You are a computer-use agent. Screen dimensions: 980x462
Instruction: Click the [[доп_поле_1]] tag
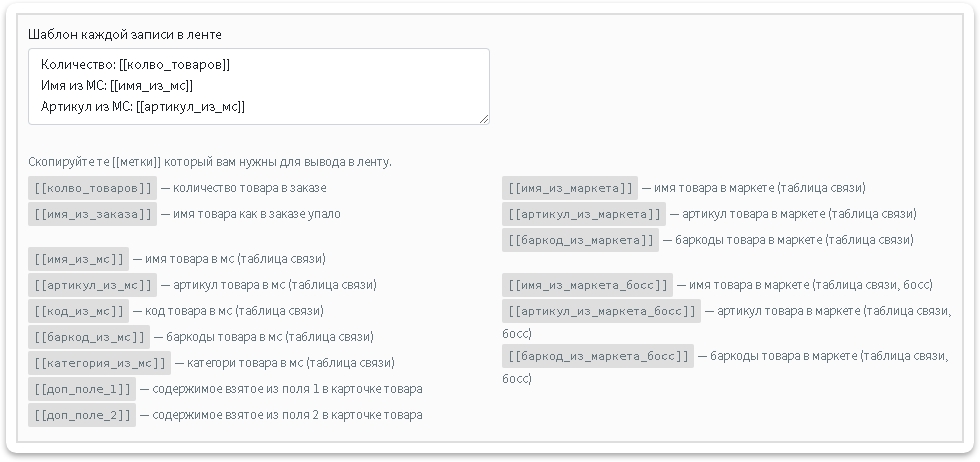click(x=82, y=389)
